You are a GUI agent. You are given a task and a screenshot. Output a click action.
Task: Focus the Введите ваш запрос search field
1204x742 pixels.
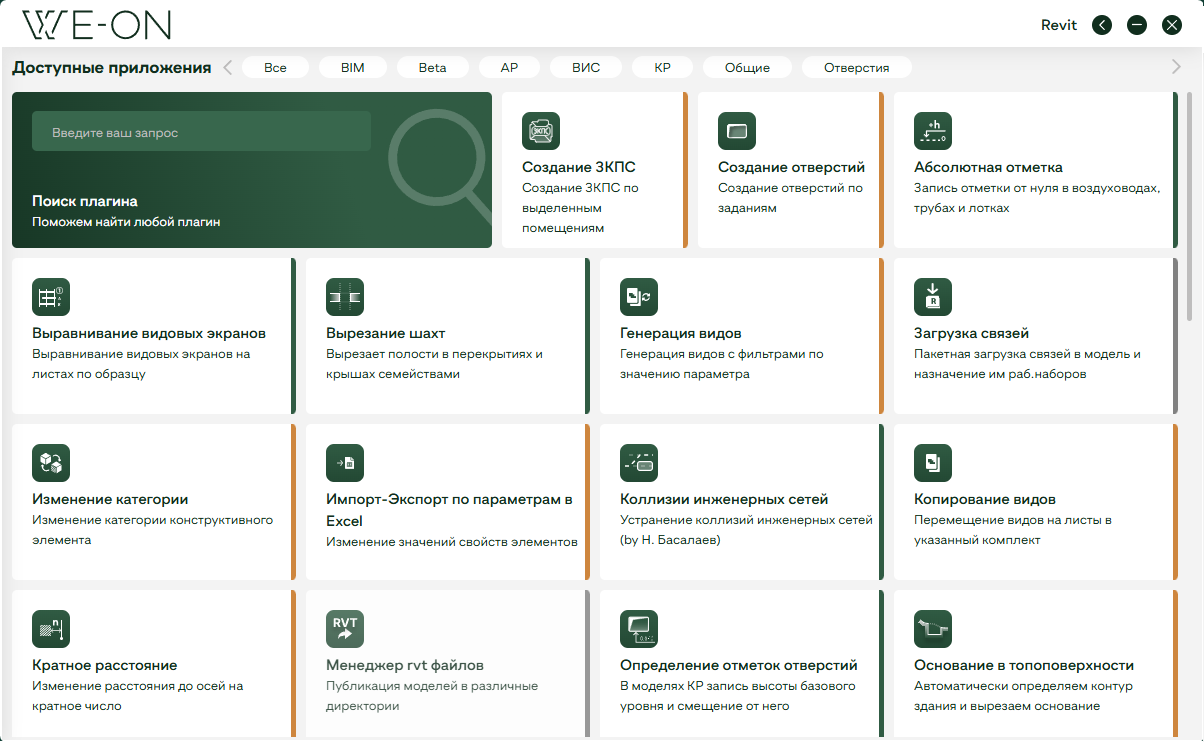click(201, 132)
